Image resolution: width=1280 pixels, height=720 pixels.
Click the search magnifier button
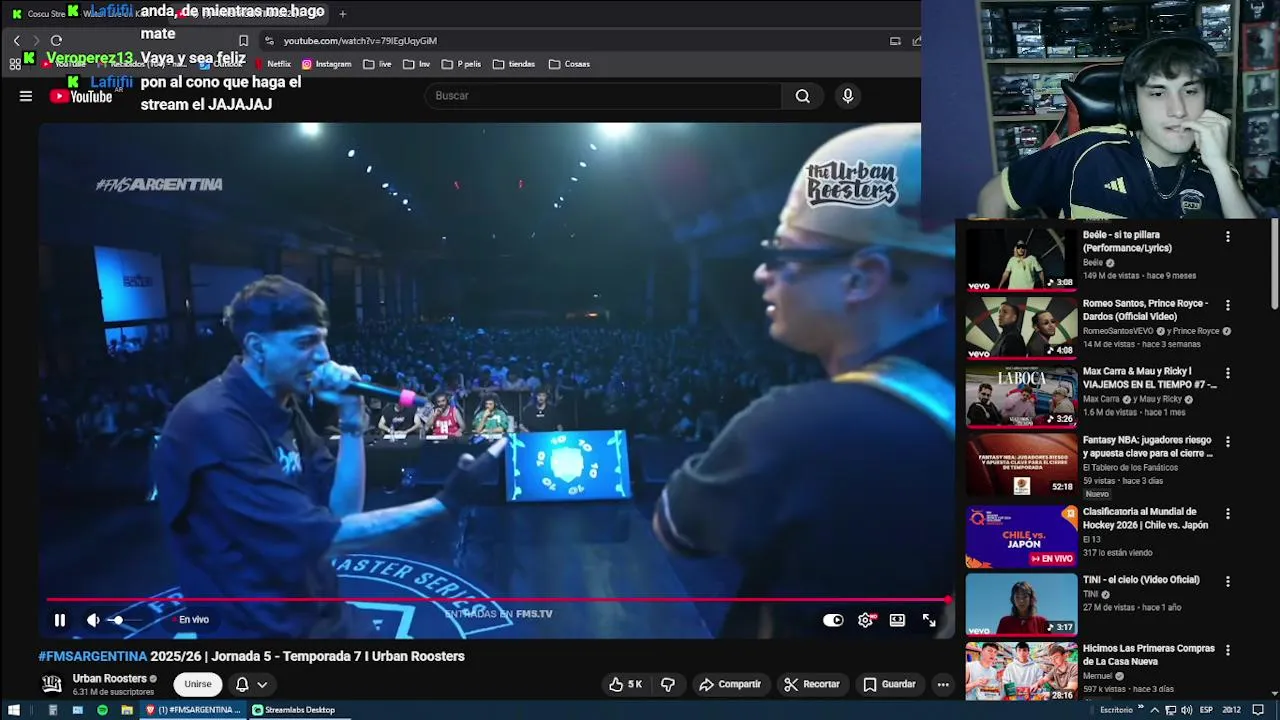(802, 96)
